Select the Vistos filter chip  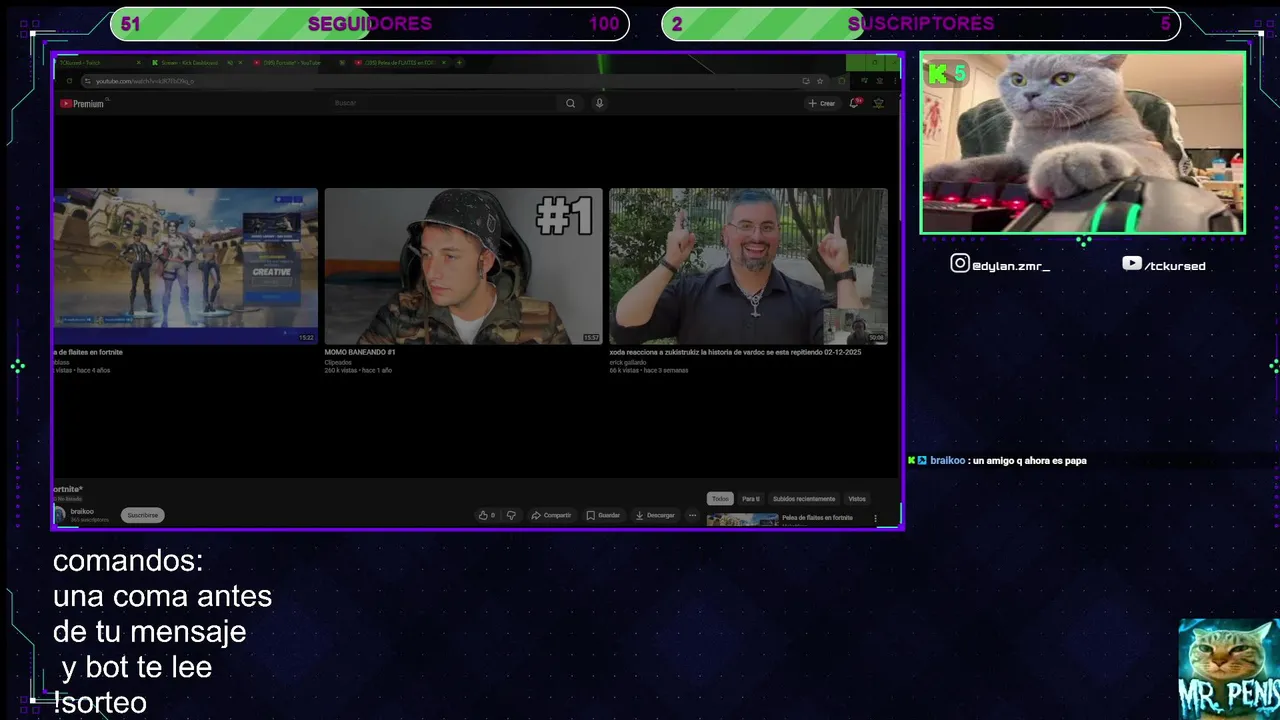(x=857, y=498)
